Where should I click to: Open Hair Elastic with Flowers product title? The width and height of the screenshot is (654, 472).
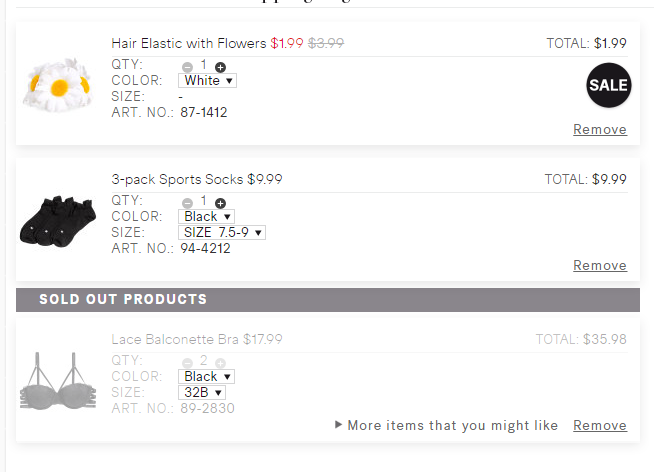tap(189, 43)
